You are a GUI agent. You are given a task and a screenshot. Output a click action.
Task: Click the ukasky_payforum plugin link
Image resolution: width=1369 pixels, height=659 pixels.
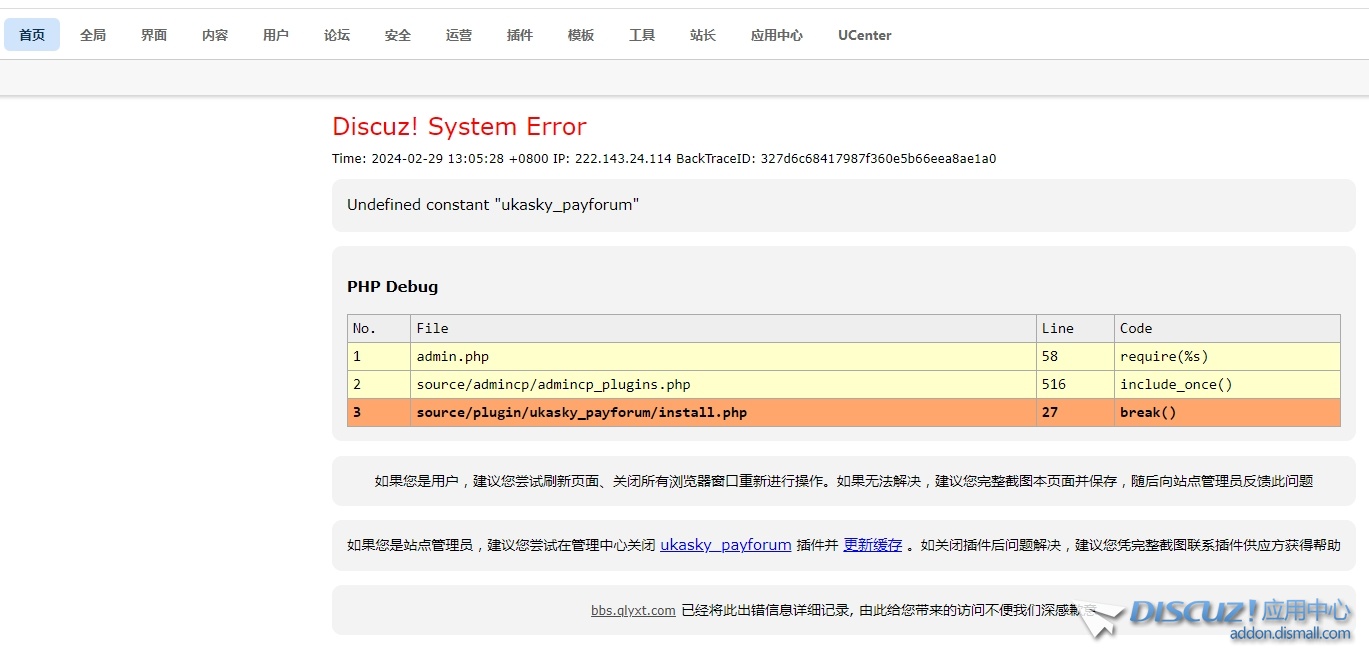click(x=726, y=545)
